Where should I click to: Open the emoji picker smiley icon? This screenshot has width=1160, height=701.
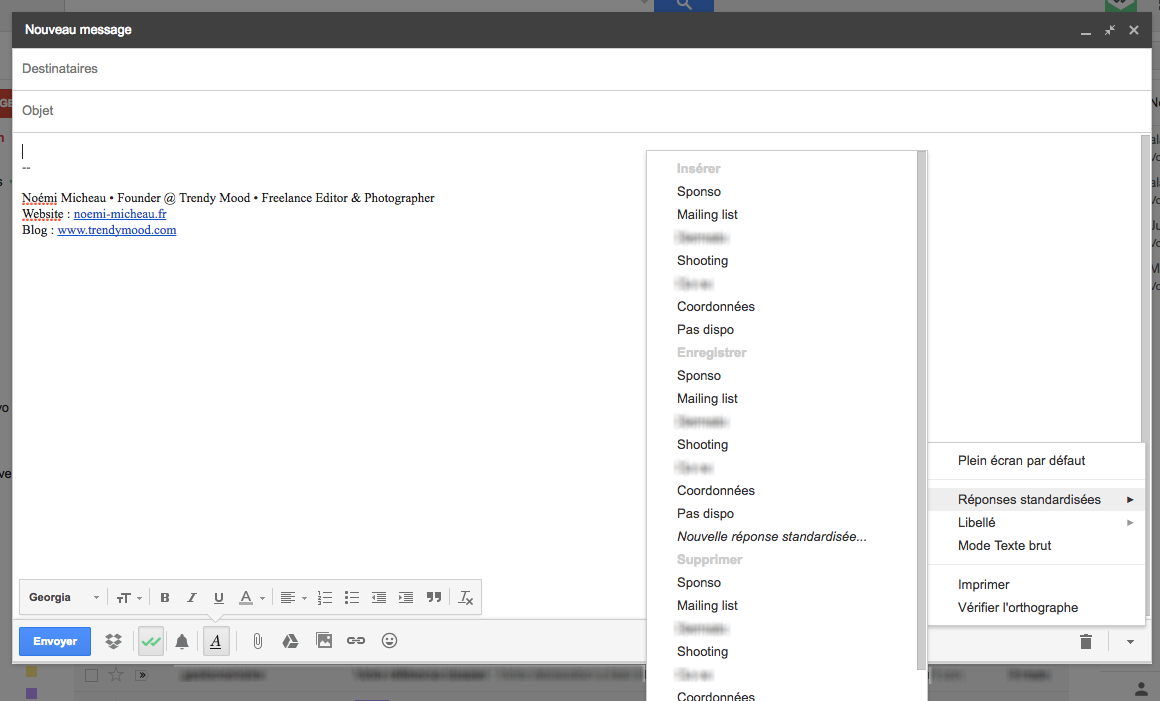click(390, 641)
